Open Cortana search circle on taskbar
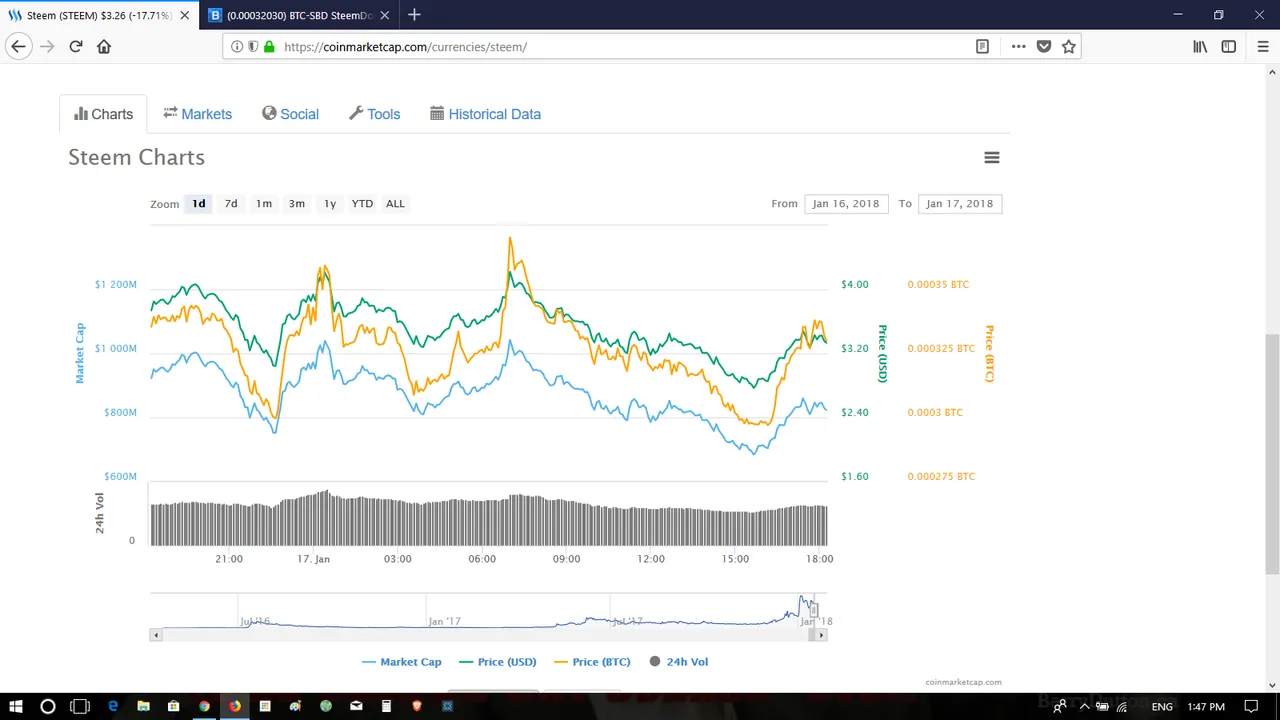The height and width of the screenshot is (720, 1280). point(47,706)
